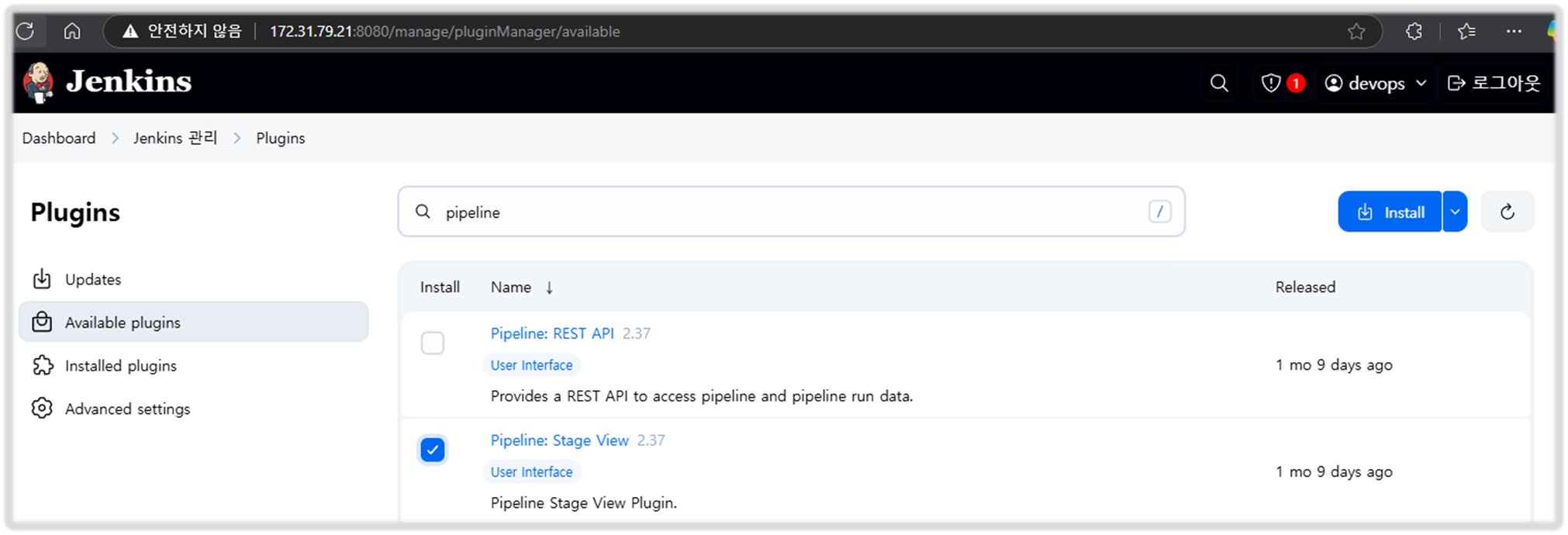This screenshot has height=535, width=1568.
Task: Click the Install column header
Action: [x=440, y=287]
